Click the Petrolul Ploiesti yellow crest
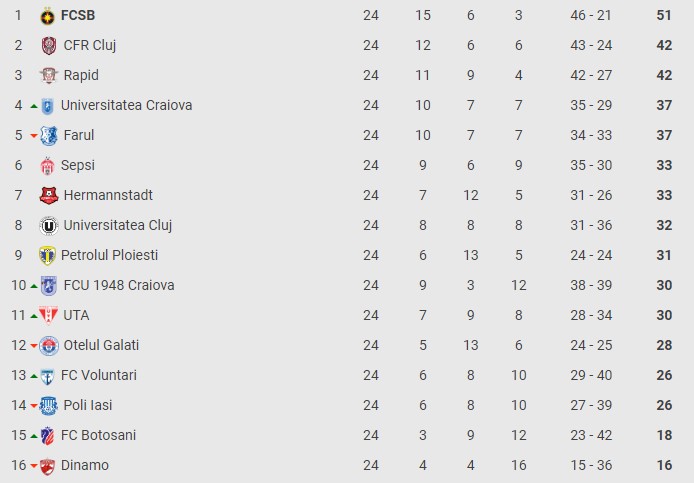Image resolution: width=694 pixels, height=483 pixels. 47,255
